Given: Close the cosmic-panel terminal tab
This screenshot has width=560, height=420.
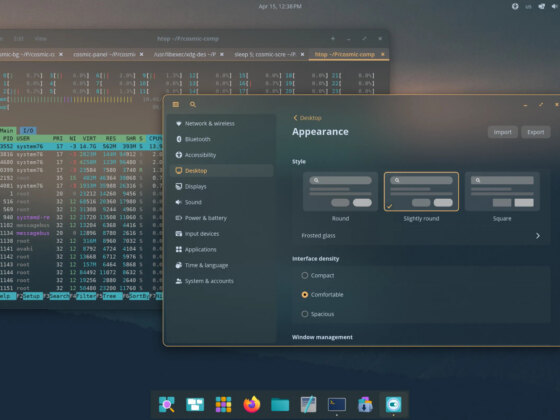Looking at the screenshot, I should pos(141,54).
